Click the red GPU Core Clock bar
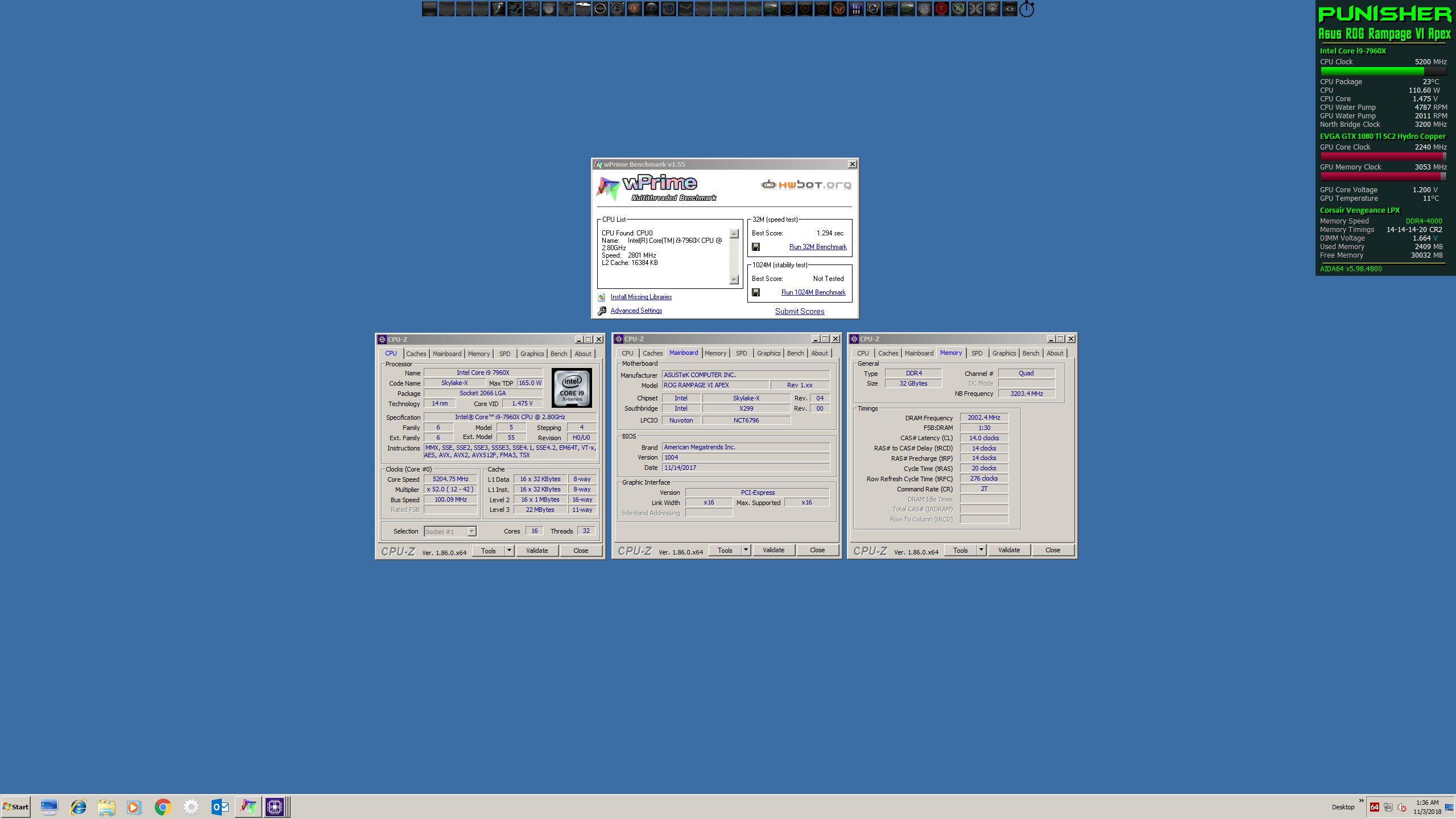 point(1383,156)
